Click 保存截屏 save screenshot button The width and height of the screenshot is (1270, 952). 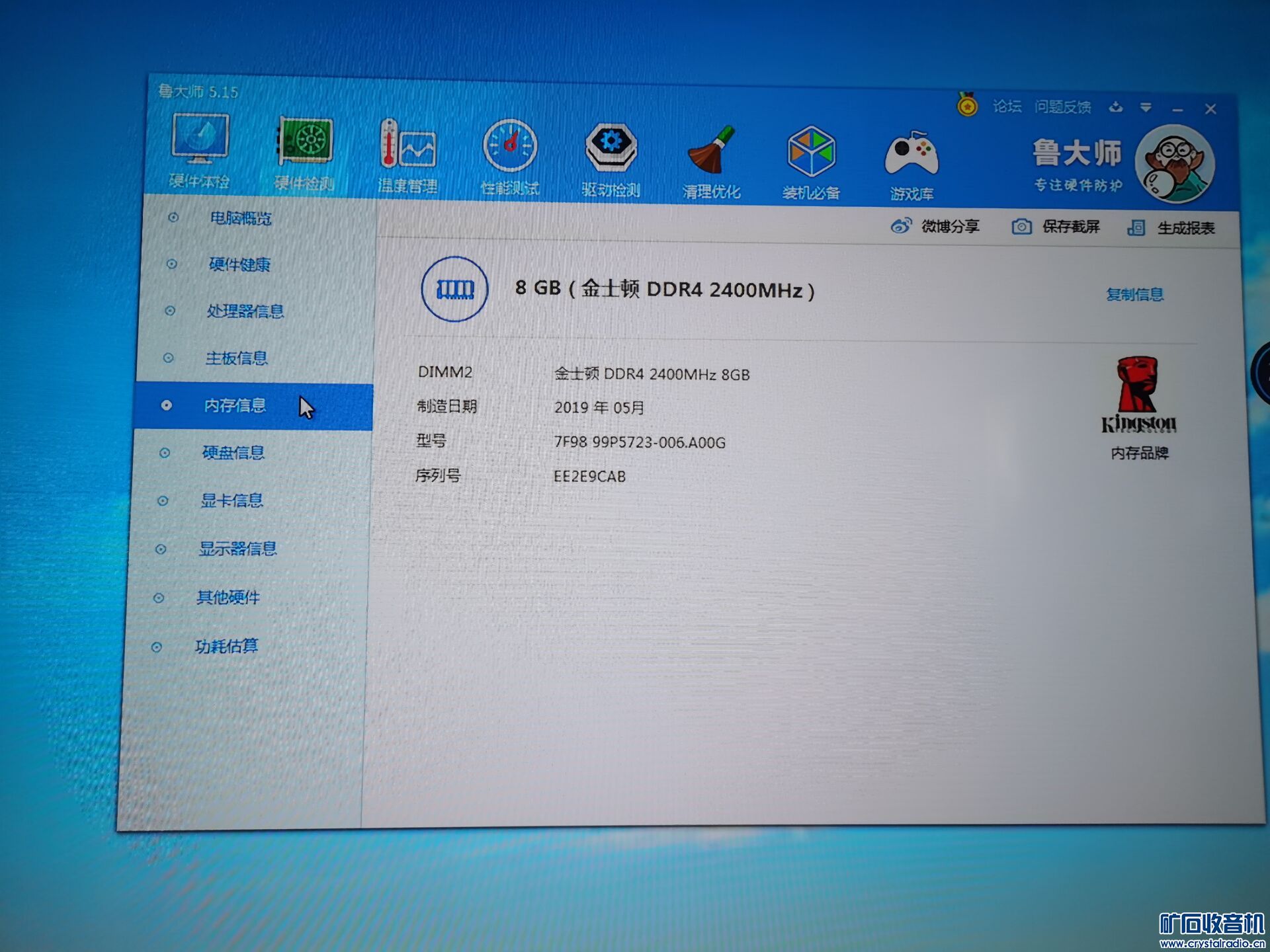point(1056,227)
